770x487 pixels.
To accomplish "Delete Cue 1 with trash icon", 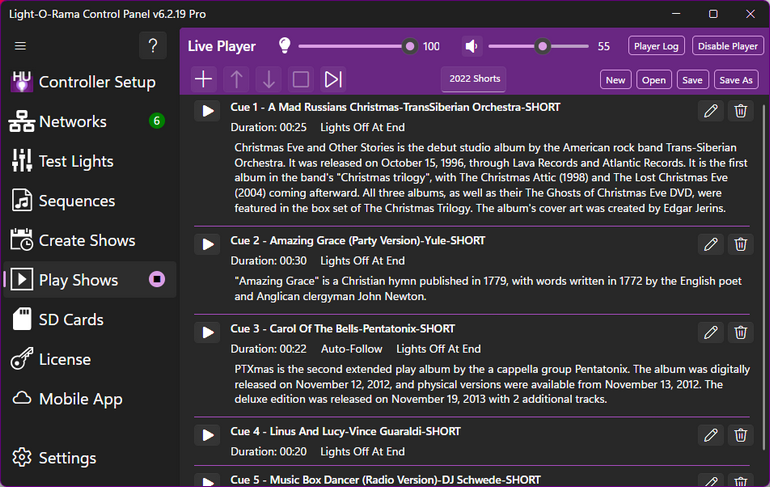I will [741, 111].
